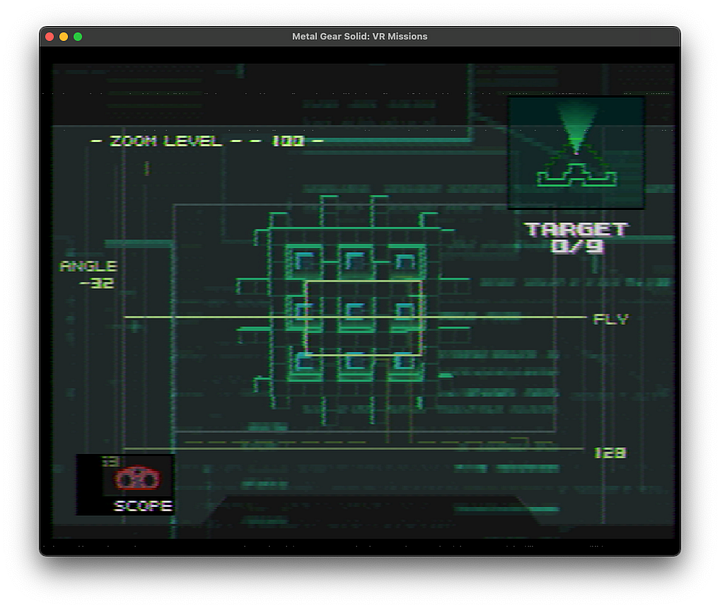The width and height of the screenshot is (720, 608).
Task: Click the SCOPE item label
Action: coord(143,506)
